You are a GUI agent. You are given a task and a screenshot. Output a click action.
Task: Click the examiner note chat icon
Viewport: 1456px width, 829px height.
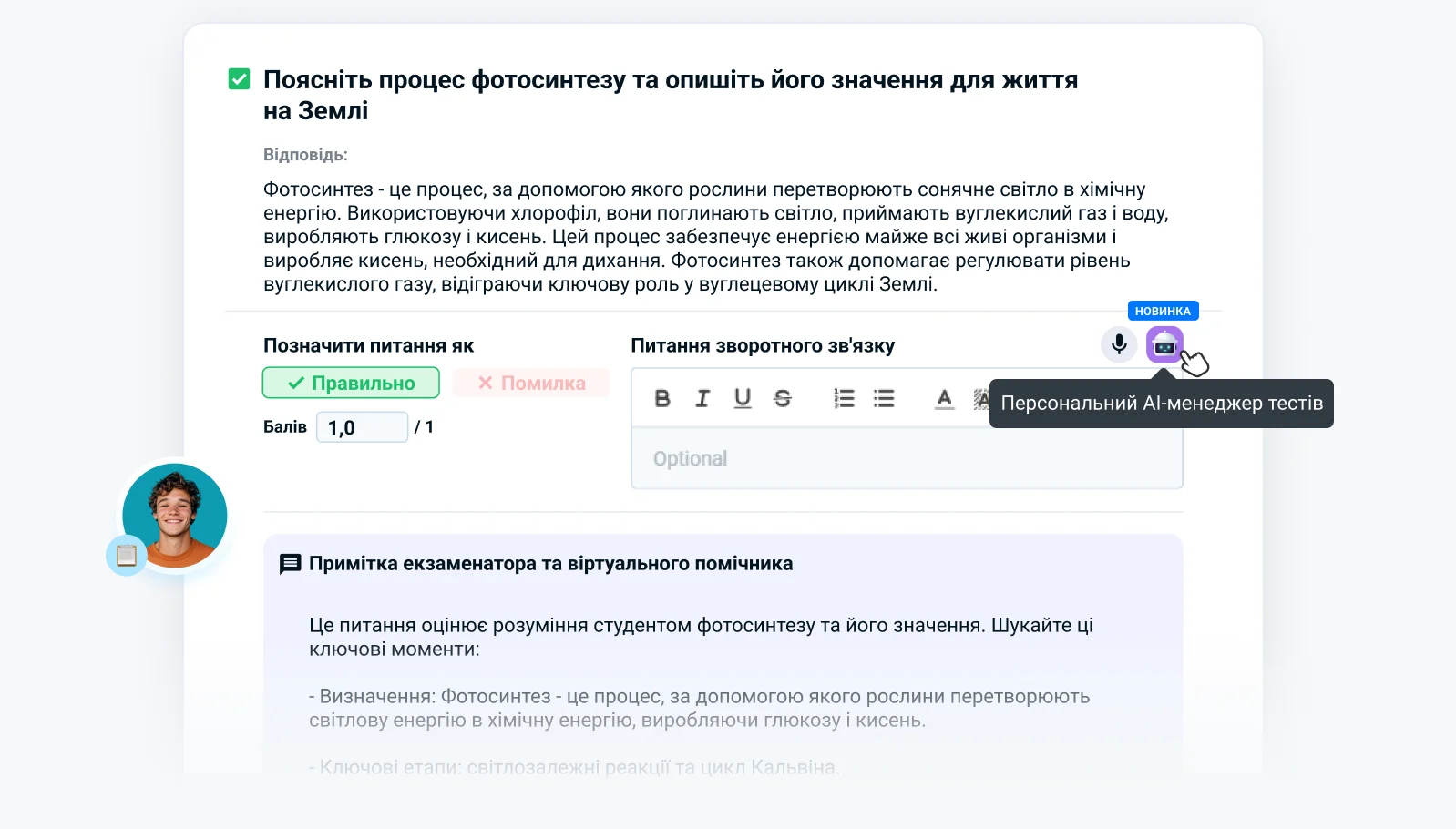290,564
